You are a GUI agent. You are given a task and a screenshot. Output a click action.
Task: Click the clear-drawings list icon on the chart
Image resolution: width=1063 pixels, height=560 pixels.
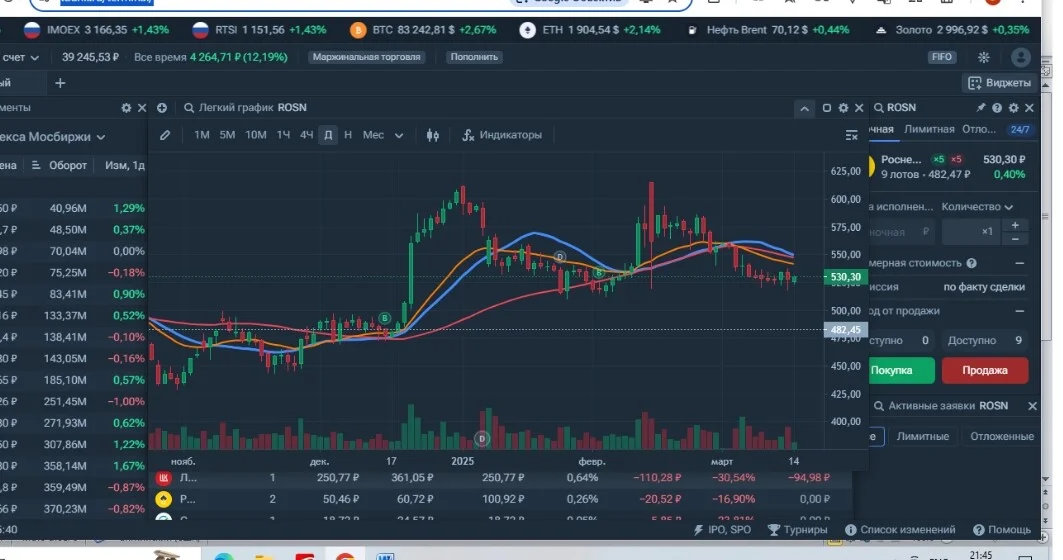[x=851, y=136]
